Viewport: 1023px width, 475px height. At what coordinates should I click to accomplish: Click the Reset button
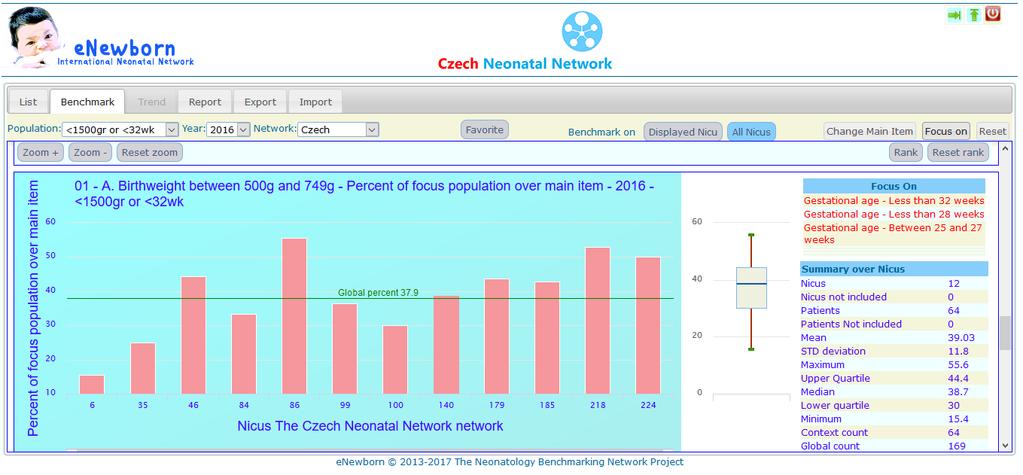click(x=992, y=131)
